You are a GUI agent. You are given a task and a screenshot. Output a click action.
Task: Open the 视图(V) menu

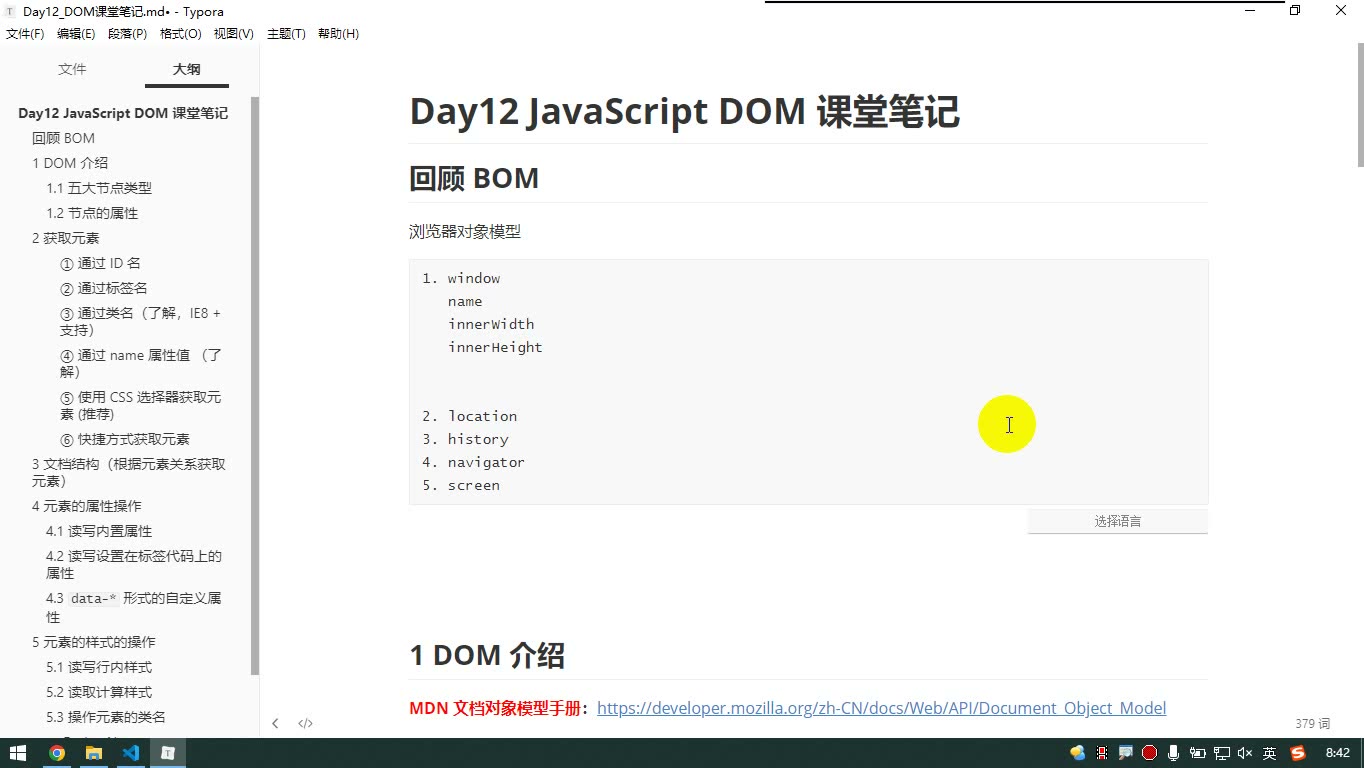[234, 34]
